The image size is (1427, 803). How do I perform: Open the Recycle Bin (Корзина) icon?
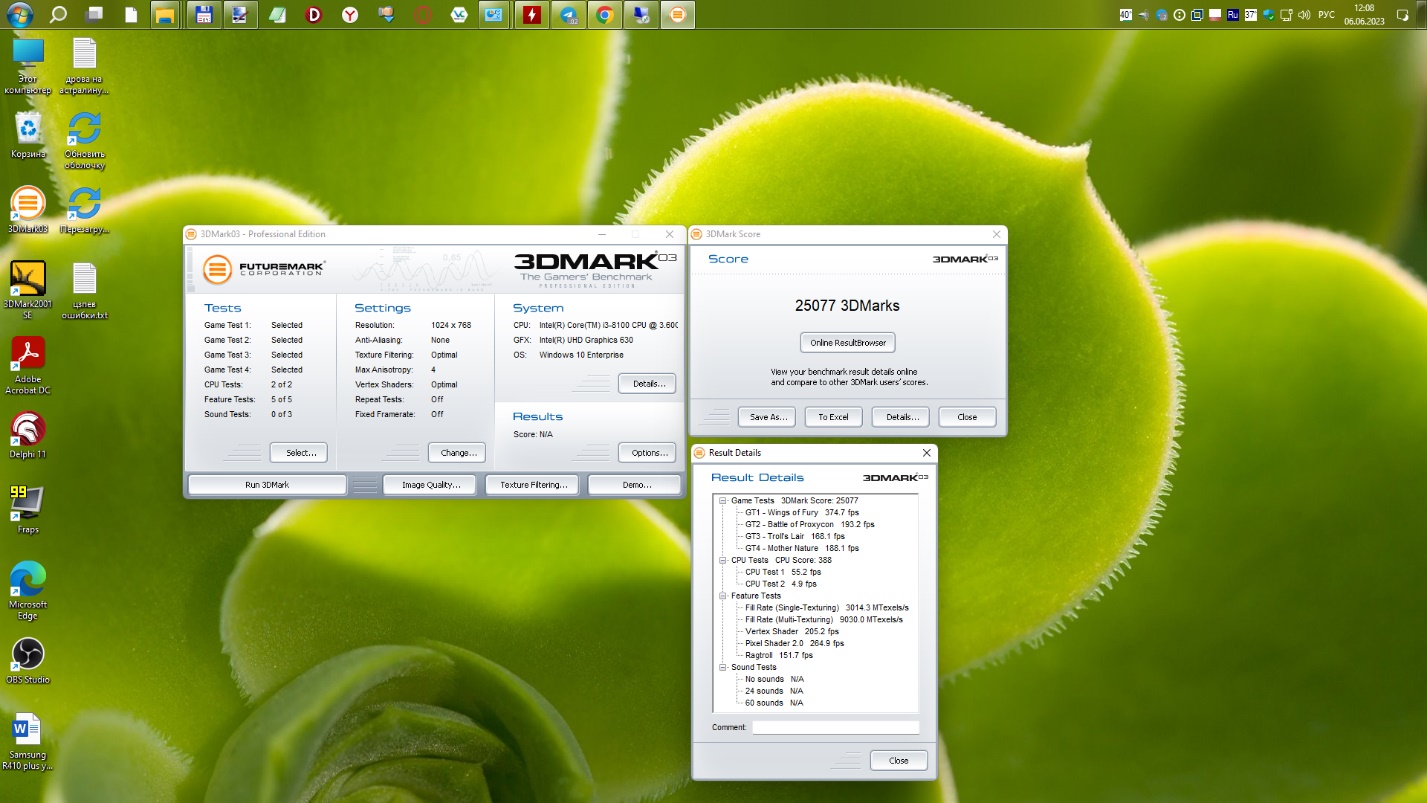coord(28,128)
